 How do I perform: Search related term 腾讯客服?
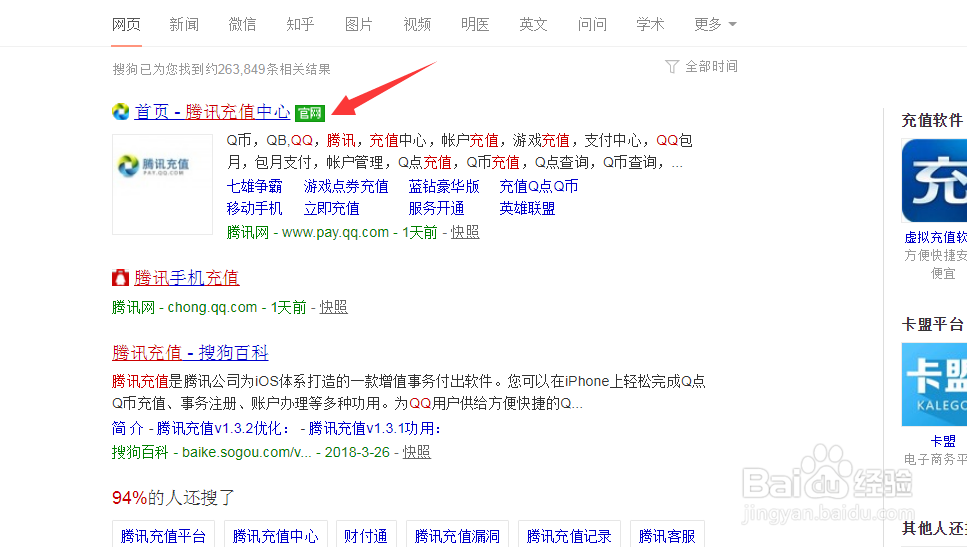[x=667, y=535]
